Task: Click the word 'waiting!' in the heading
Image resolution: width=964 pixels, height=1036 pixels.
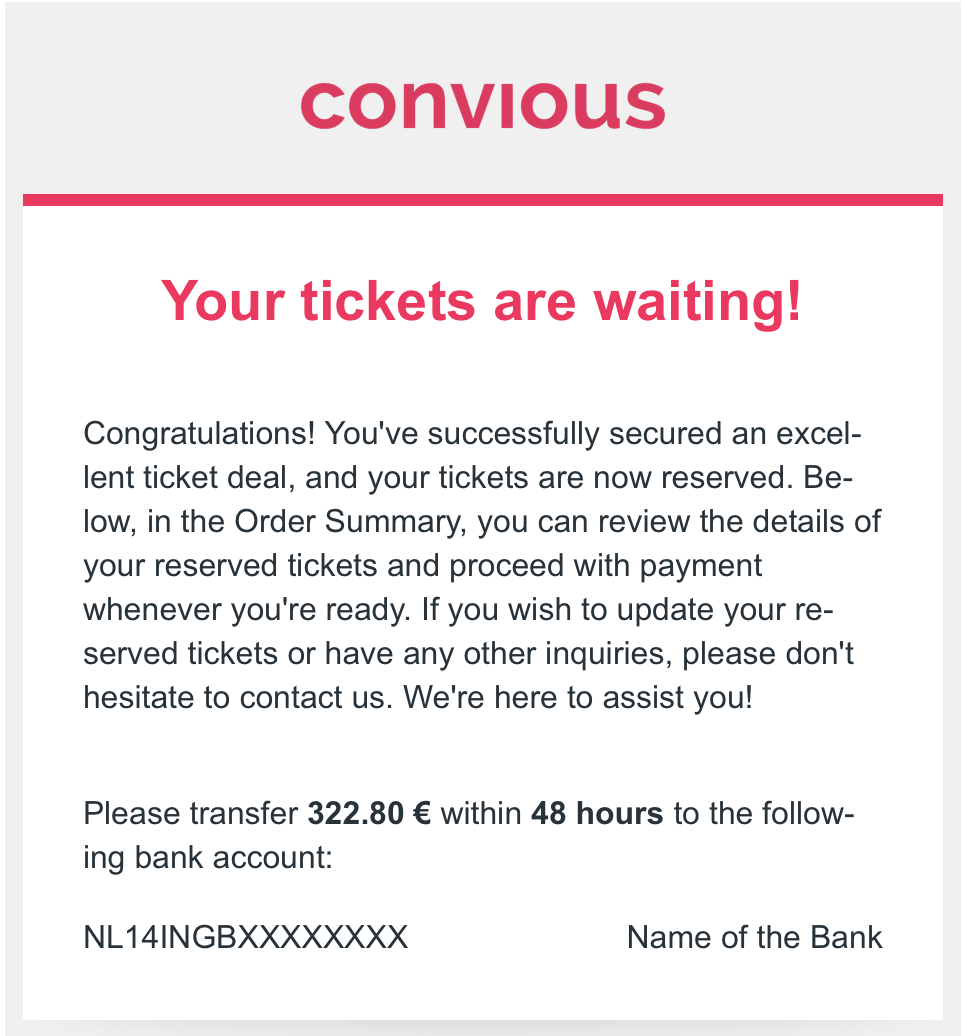Action: (698, 303)
